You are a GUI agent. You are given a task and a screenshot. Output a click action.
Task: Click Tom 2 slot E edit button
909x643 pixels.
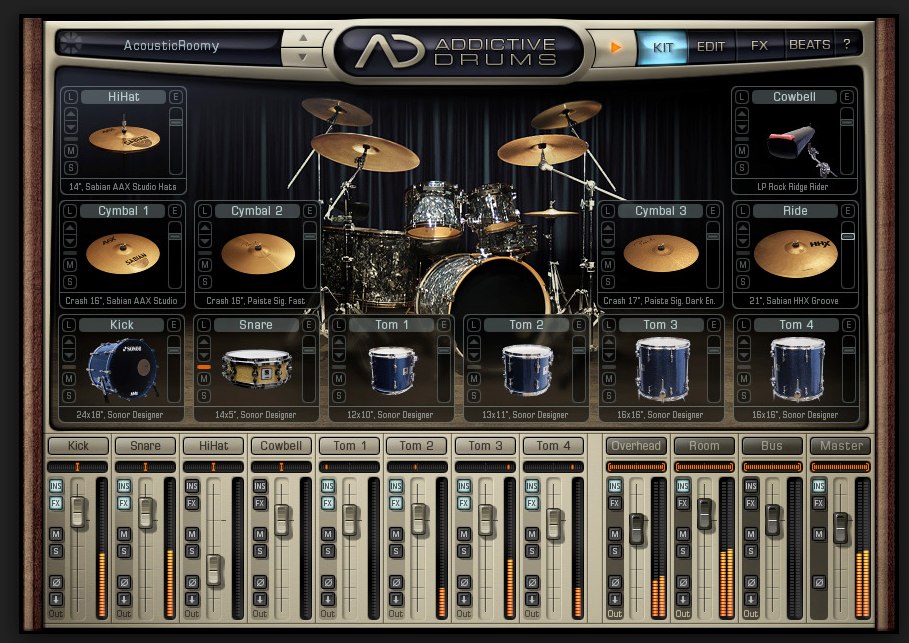point(578,325)
